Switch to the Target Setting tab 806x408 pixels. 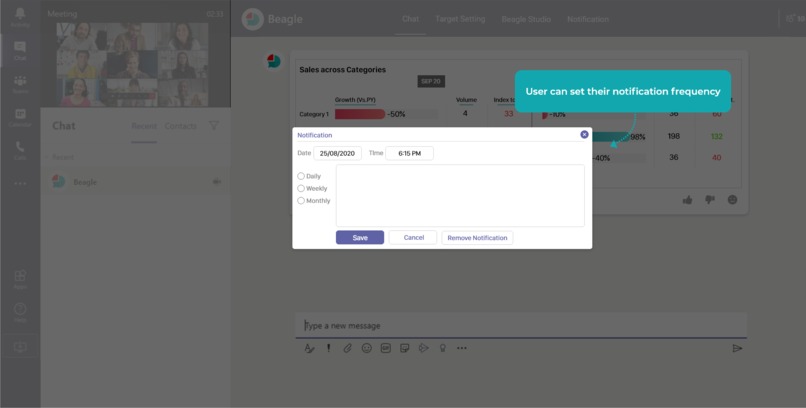pyautogui.click(x=460, y=19)
